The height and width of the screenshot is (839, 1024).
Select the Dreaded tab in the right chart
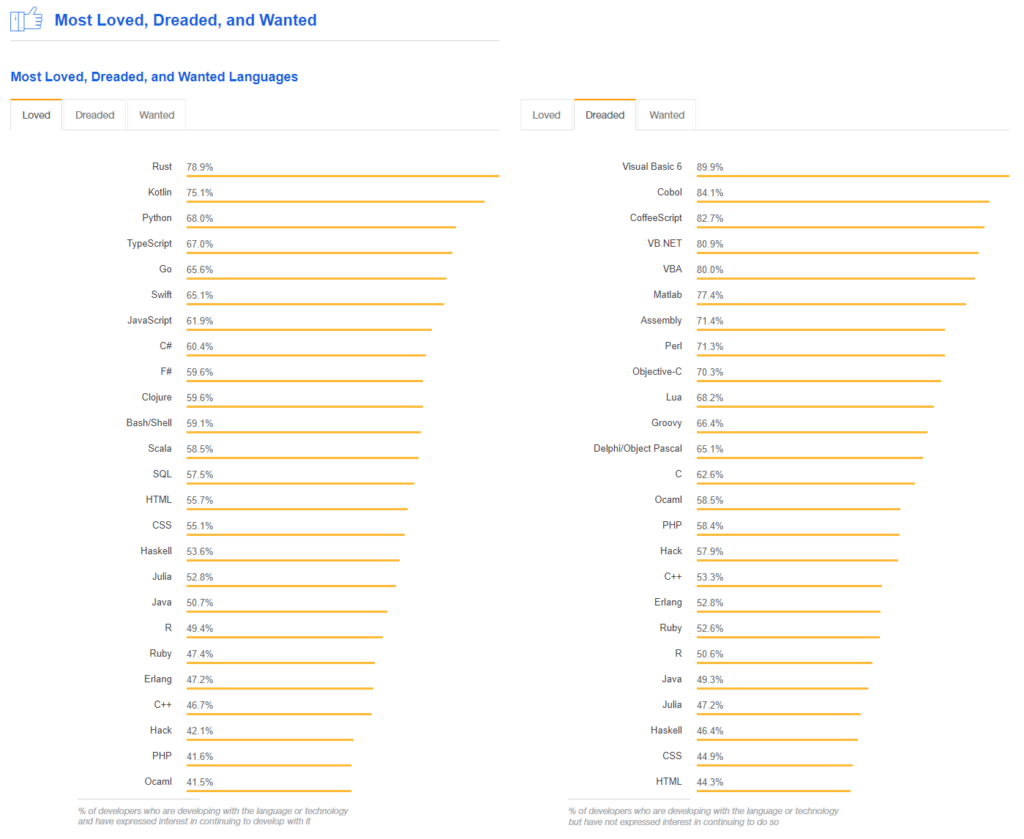(605, 115)
